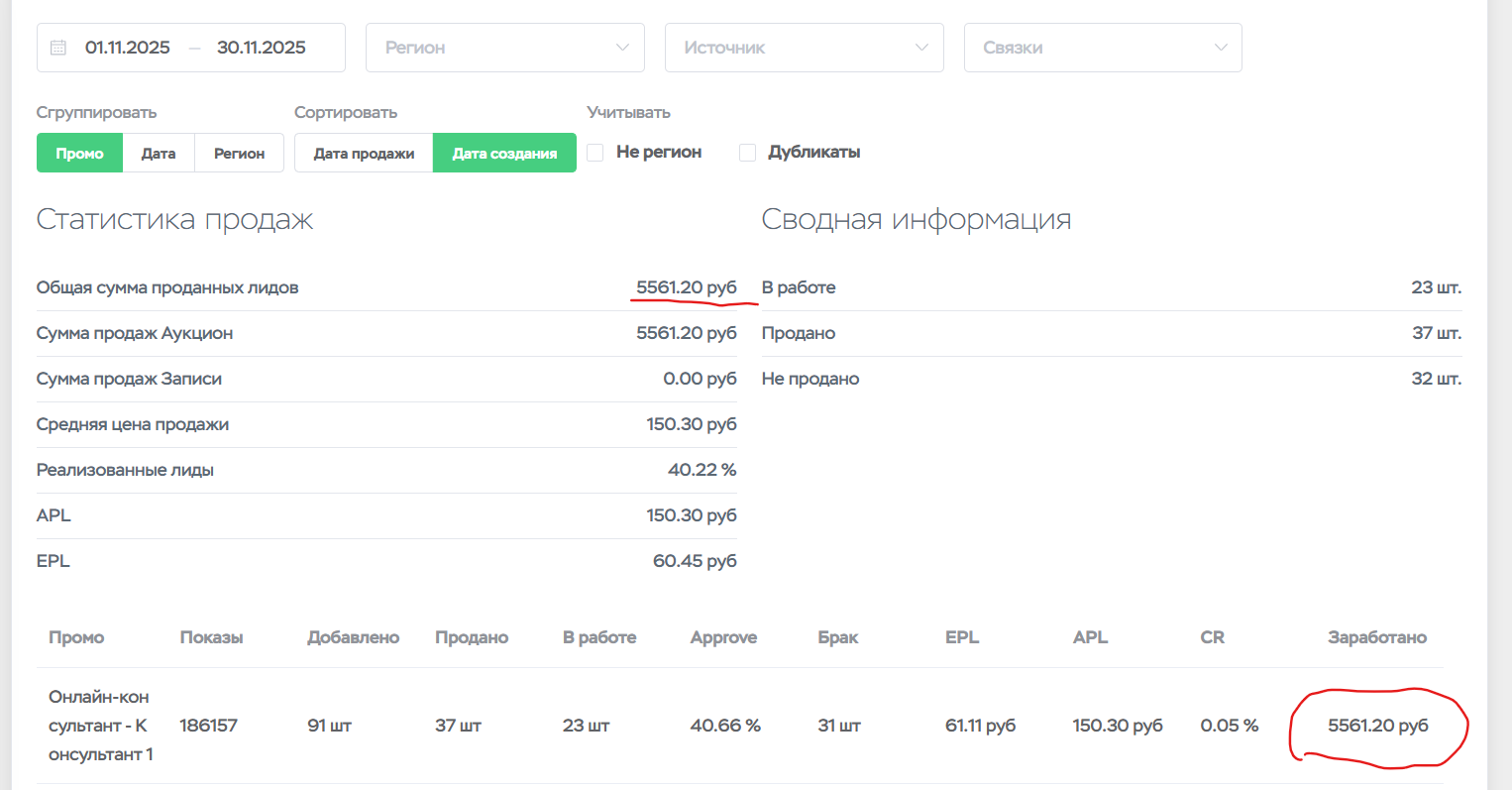Group statistics by Дата
Image resolution: width=1512 pixels, height=790 pixels.
pyautogui.click(x=159, y=153)
